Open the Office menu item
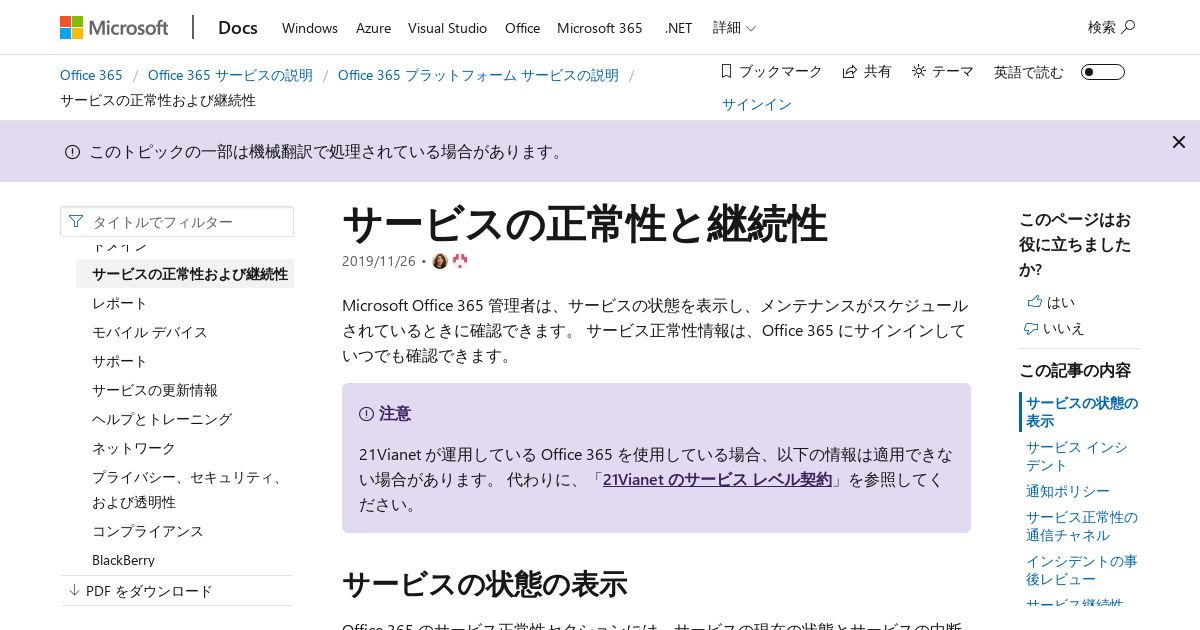The height and width of the screenshot is (630, 1200). tap(522, 28)
